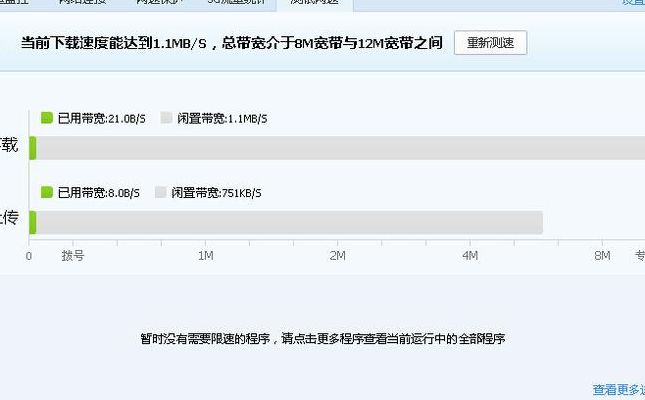645x400 pixels.
Task: Select the 闲置带宽:751KB/S legend text
Action: click(x=216, y=193)
